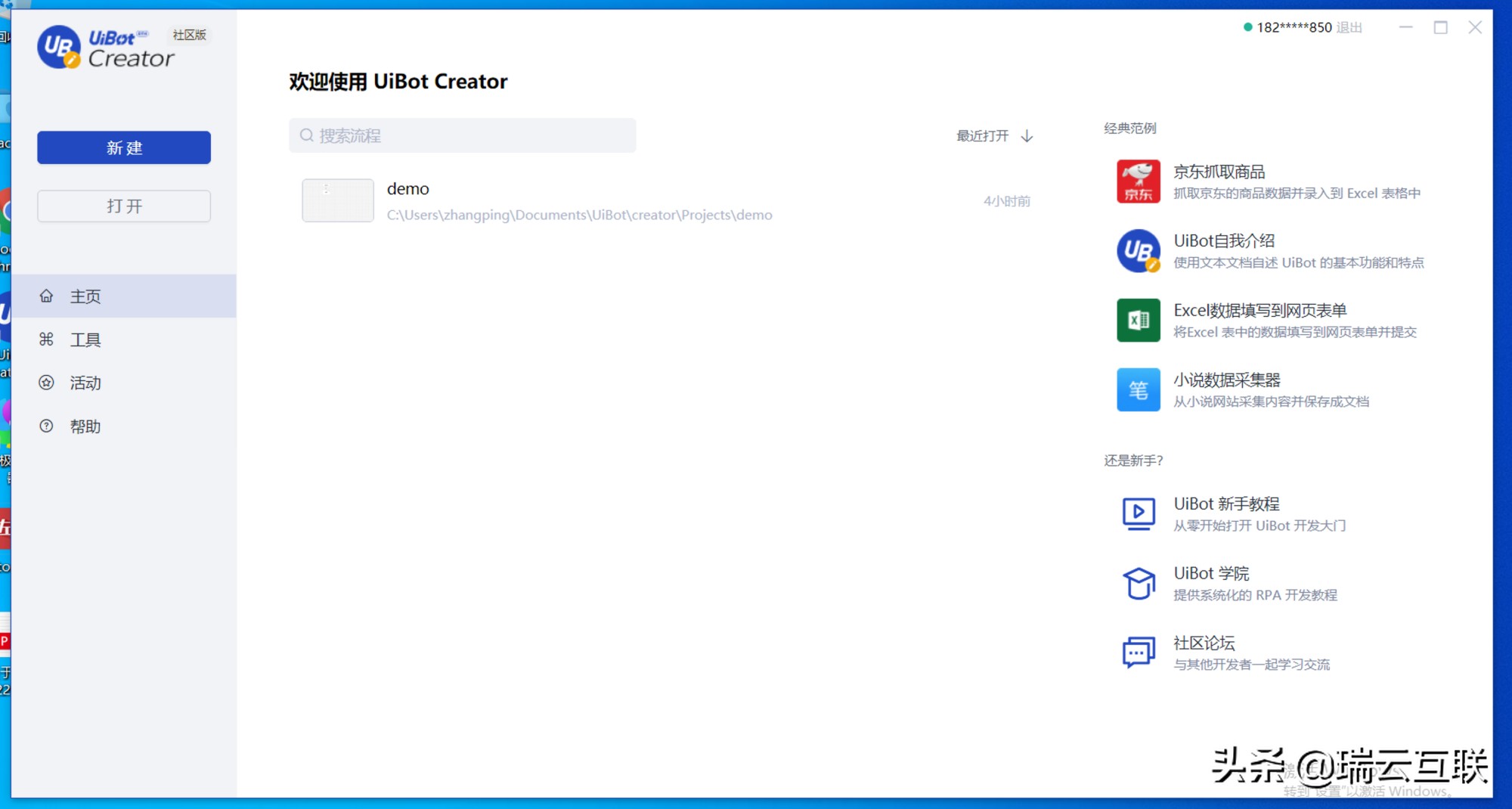The width and height of the screenshot is (1512, 809).
Task: Open the Excel数据填写到网页表单 icon
Action: click(x=1139, y=321)
